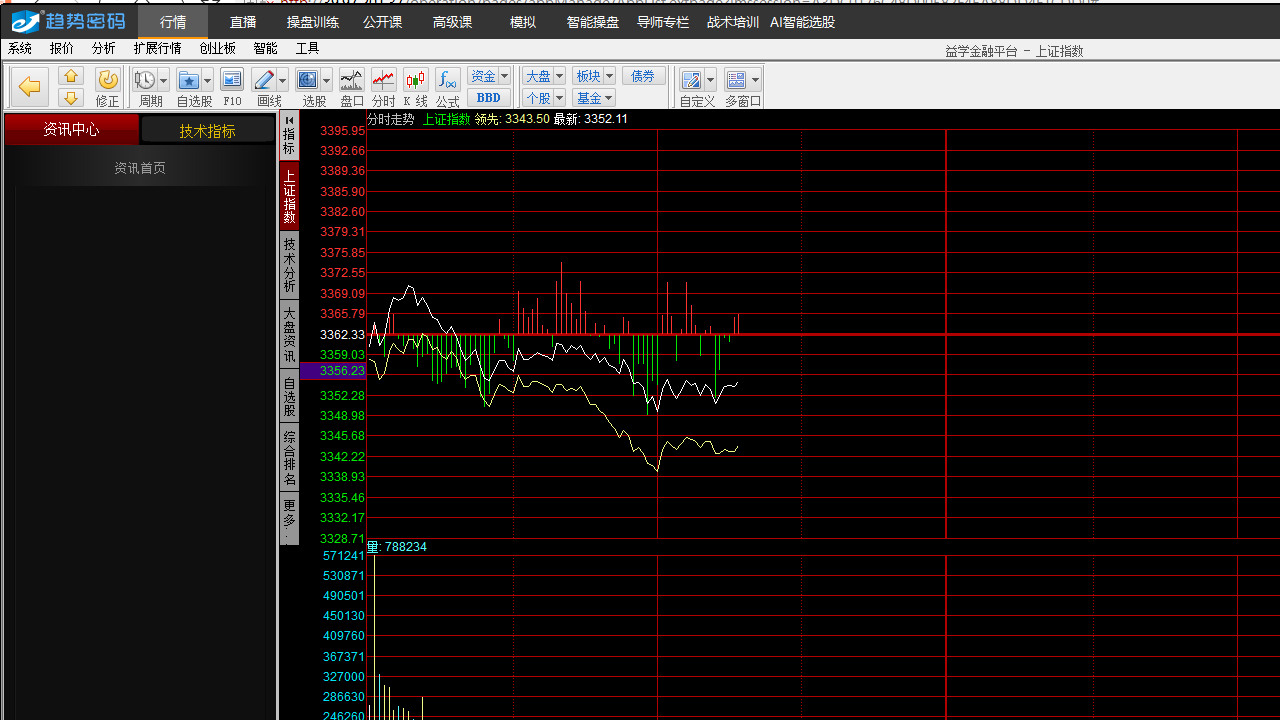The height and width of the screenshot is (720, 1280).
Task: Open the F10 company info icon
Action: click(232, 80)
